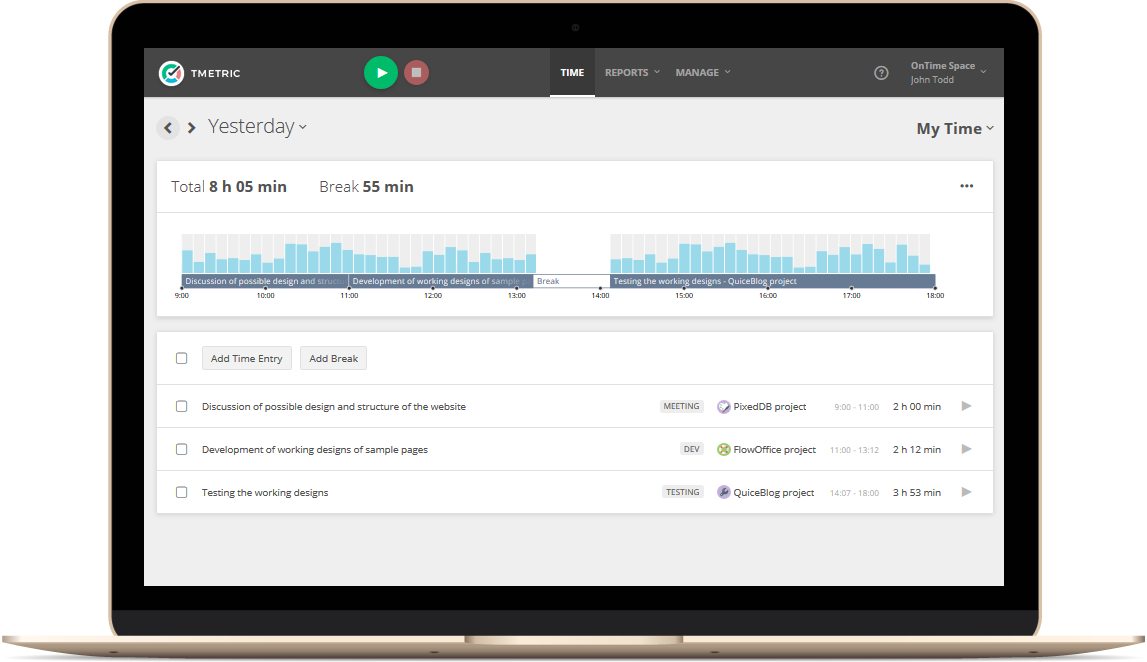
Task: Resume the Development of working designs entry
Action: coord(966,449)
